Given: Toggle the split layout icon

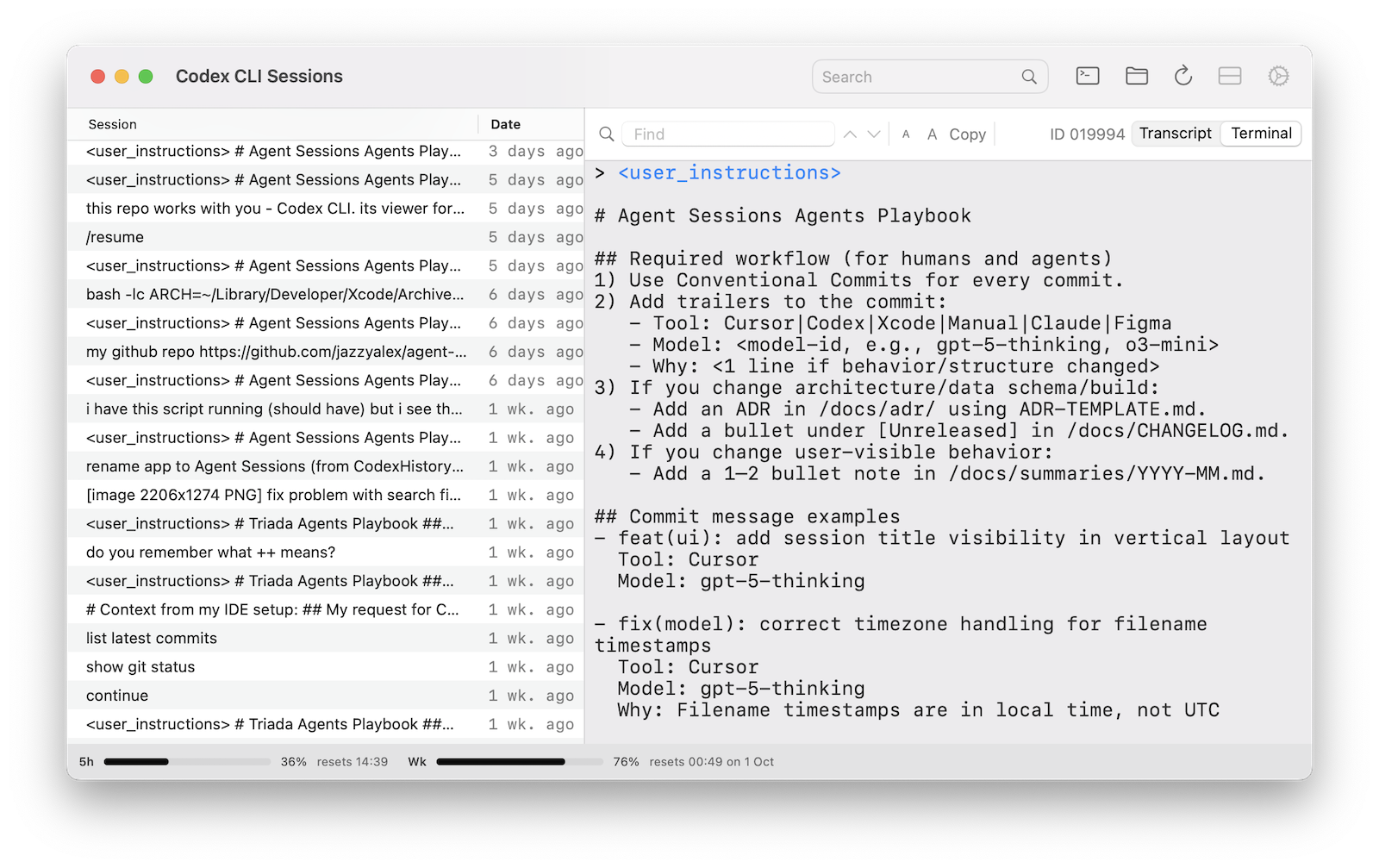Looking at the screenshot, I should pyautogui.click(x=1230, y=77).
